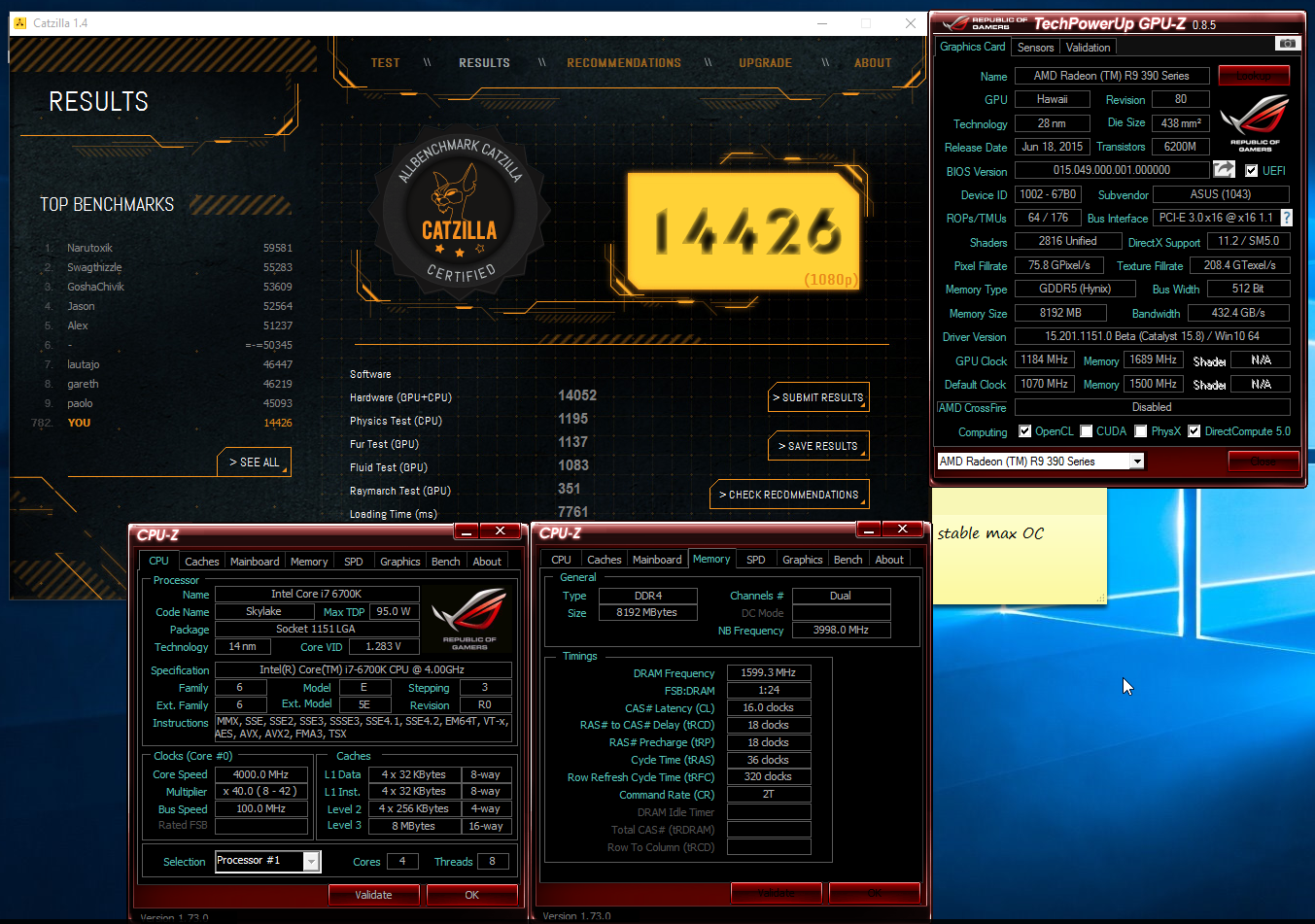1315x924 pixels.
Task: Click the Memory Type GDDR5 (Hynix) value
Action: 1075,289
